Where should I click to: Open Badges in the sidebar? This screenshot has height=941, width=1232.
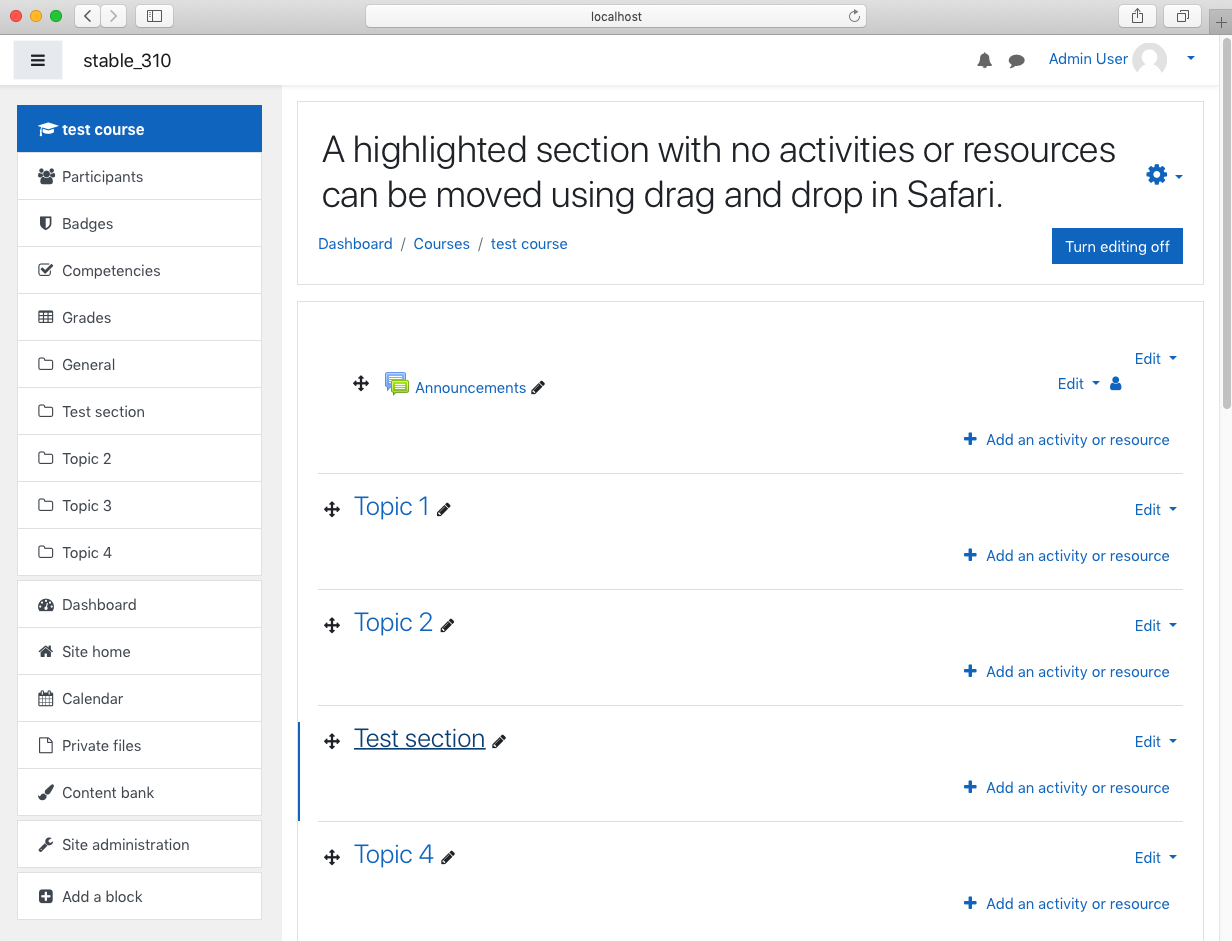139,224
